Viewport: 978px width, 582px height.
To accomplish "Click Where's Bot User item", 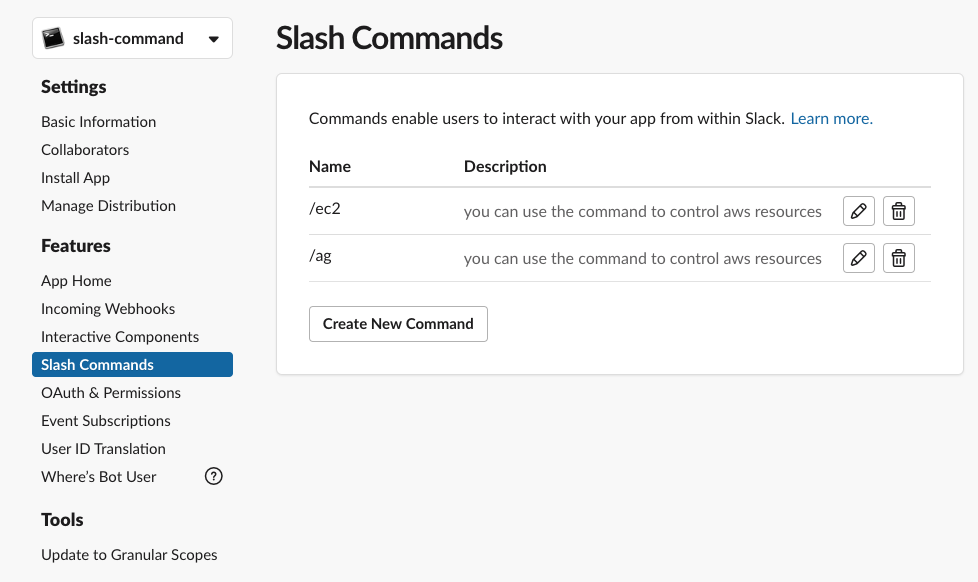I will (x=99, y=477).
